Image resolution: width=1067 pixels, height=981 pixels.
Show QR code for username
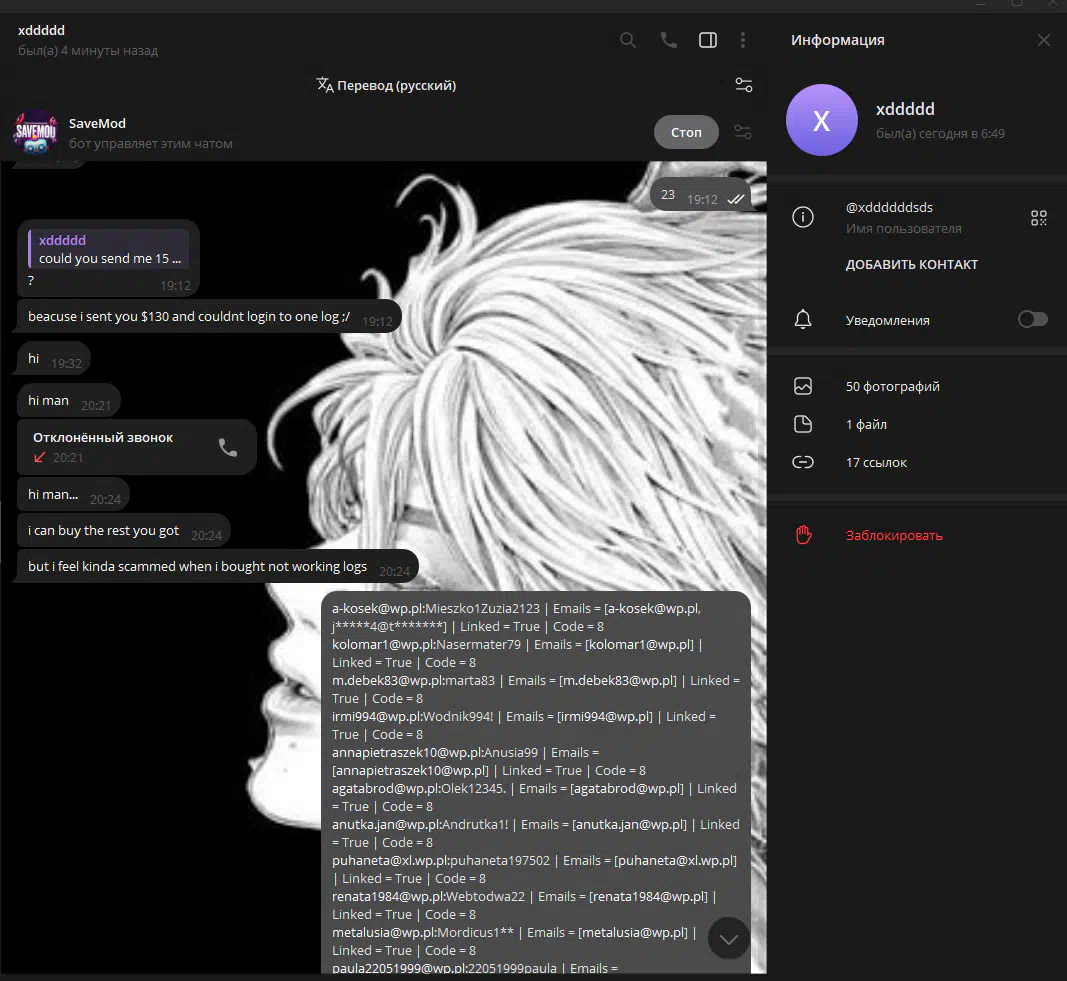(x=1038, y=218)
